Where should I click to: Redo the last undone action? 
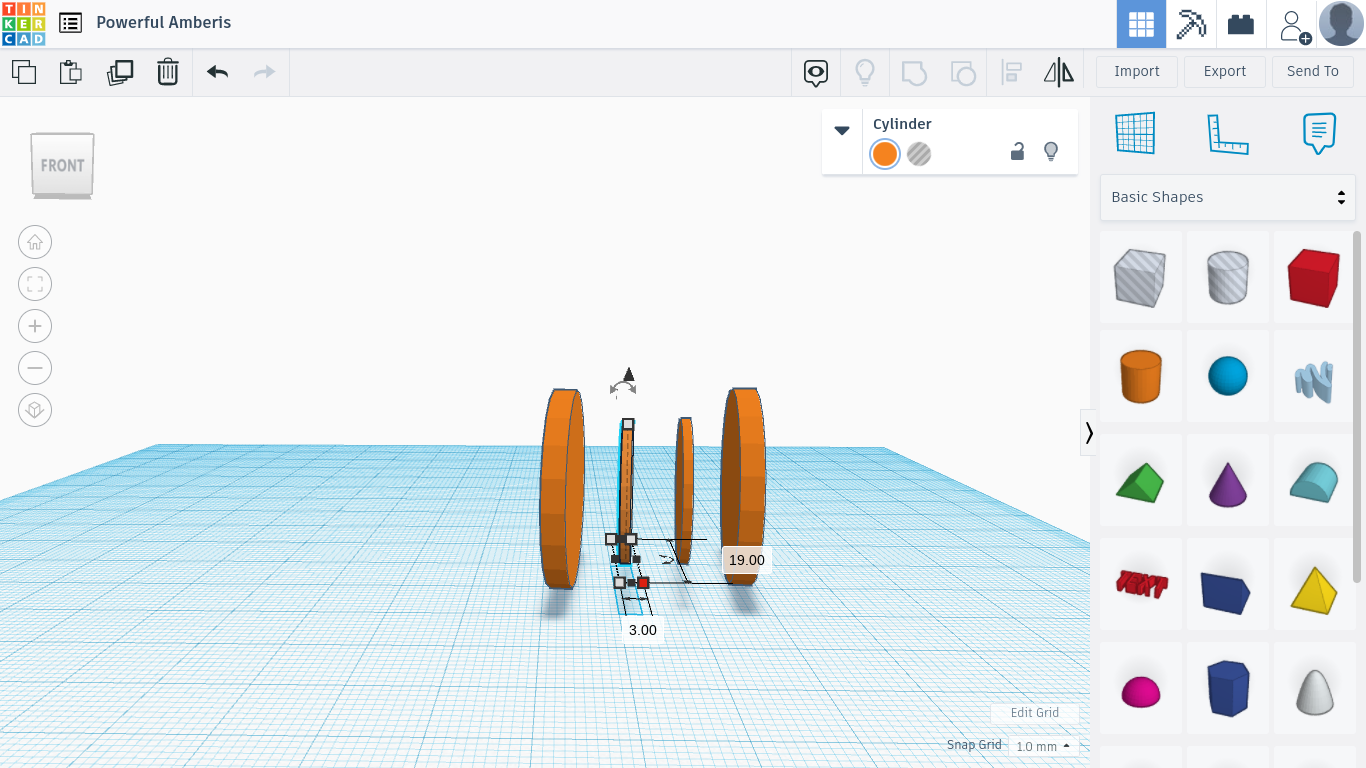point(264,72)
